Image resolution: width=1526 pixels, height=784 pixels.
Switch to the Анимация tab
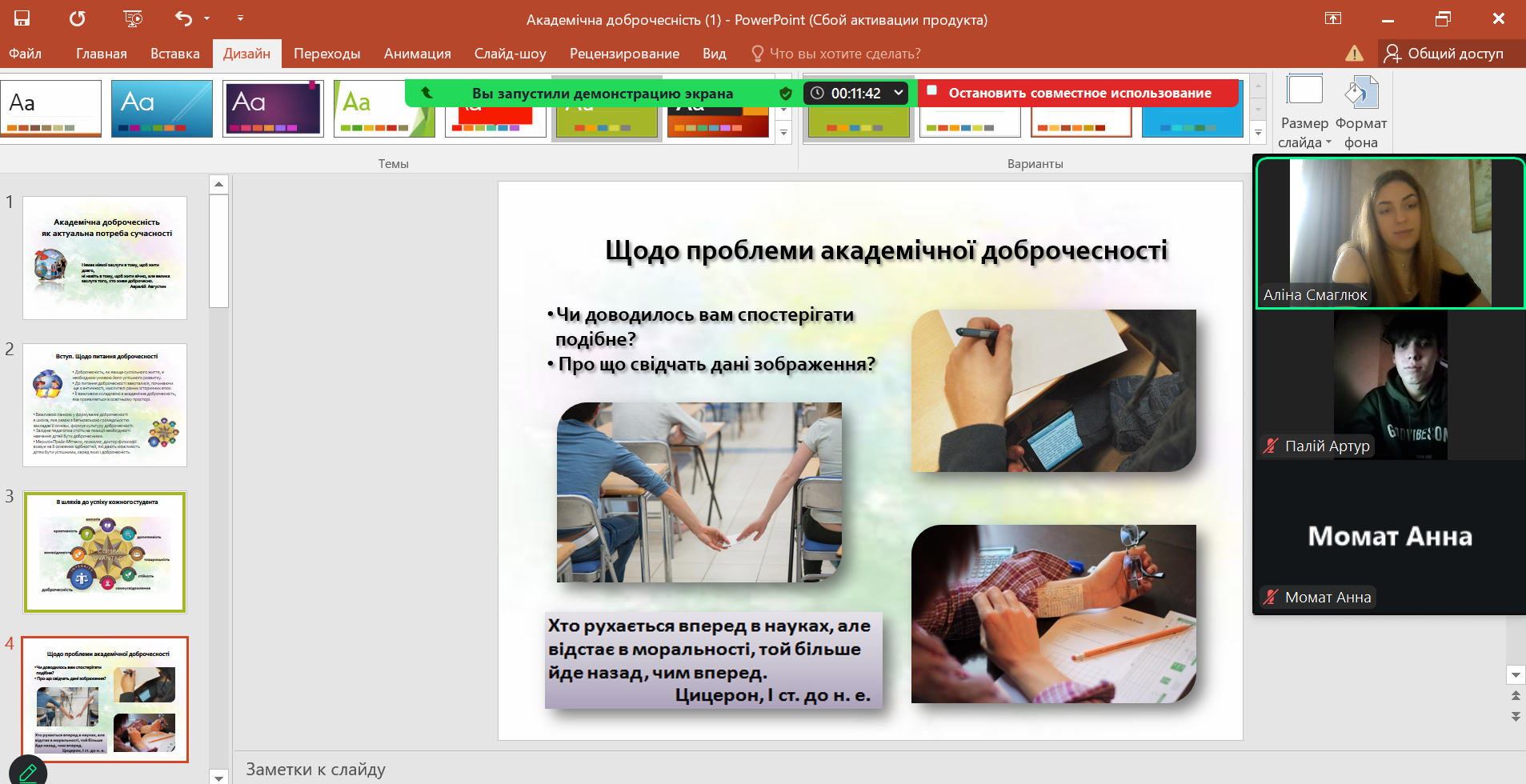coord(417,54)
